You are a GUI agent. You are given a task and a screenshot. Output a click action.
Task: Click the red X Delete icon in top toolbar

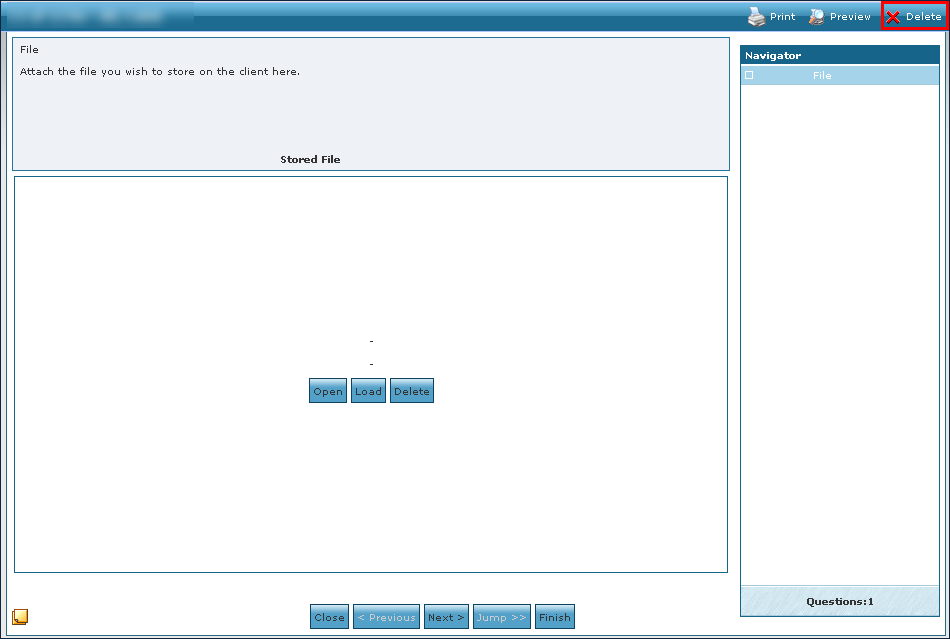(x=893, y=17)
